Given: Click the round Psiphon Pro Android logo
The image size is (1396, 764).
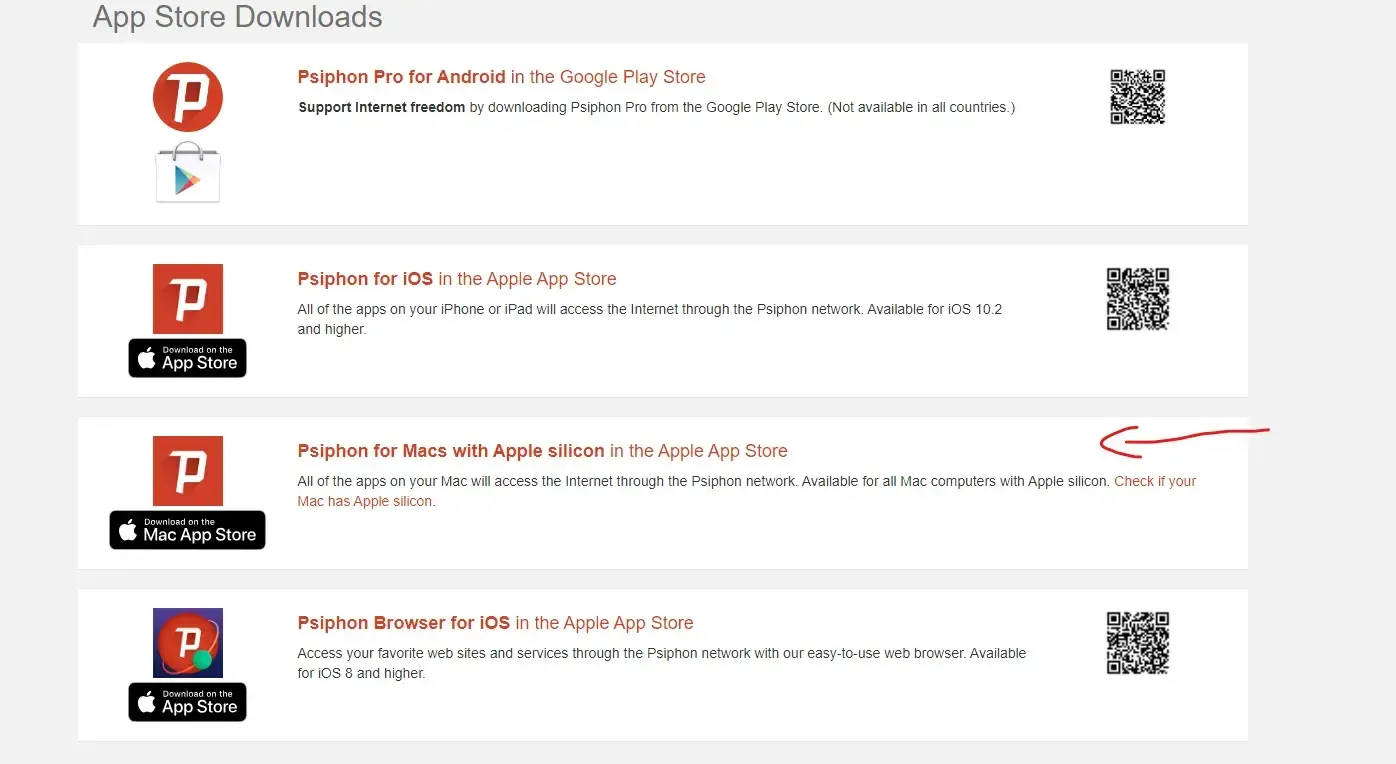Looking at the screenshot, I should [x=187, y=97].
